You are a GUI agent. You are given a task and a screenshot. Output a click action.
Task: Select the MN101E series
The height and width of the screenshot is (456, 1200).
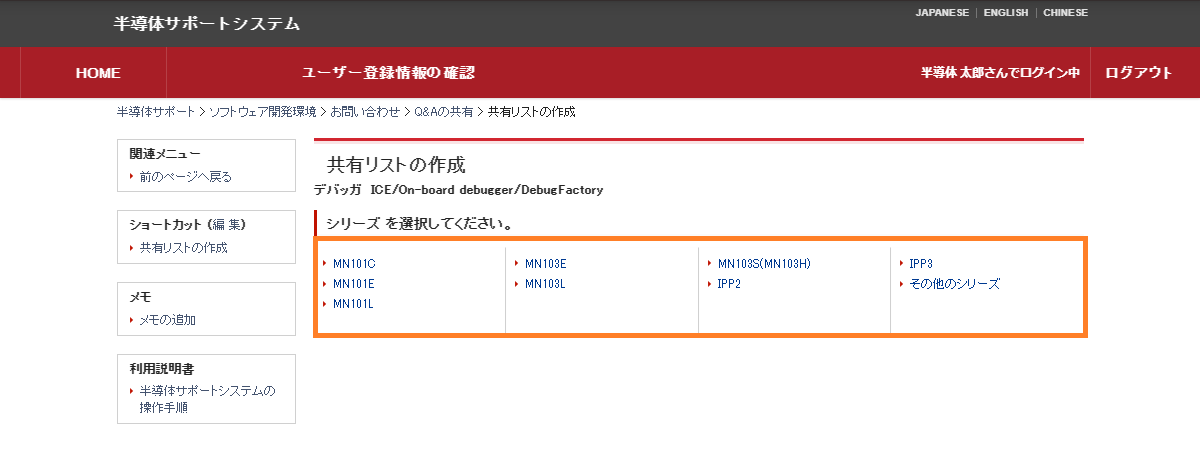click(x=354, y=284)
